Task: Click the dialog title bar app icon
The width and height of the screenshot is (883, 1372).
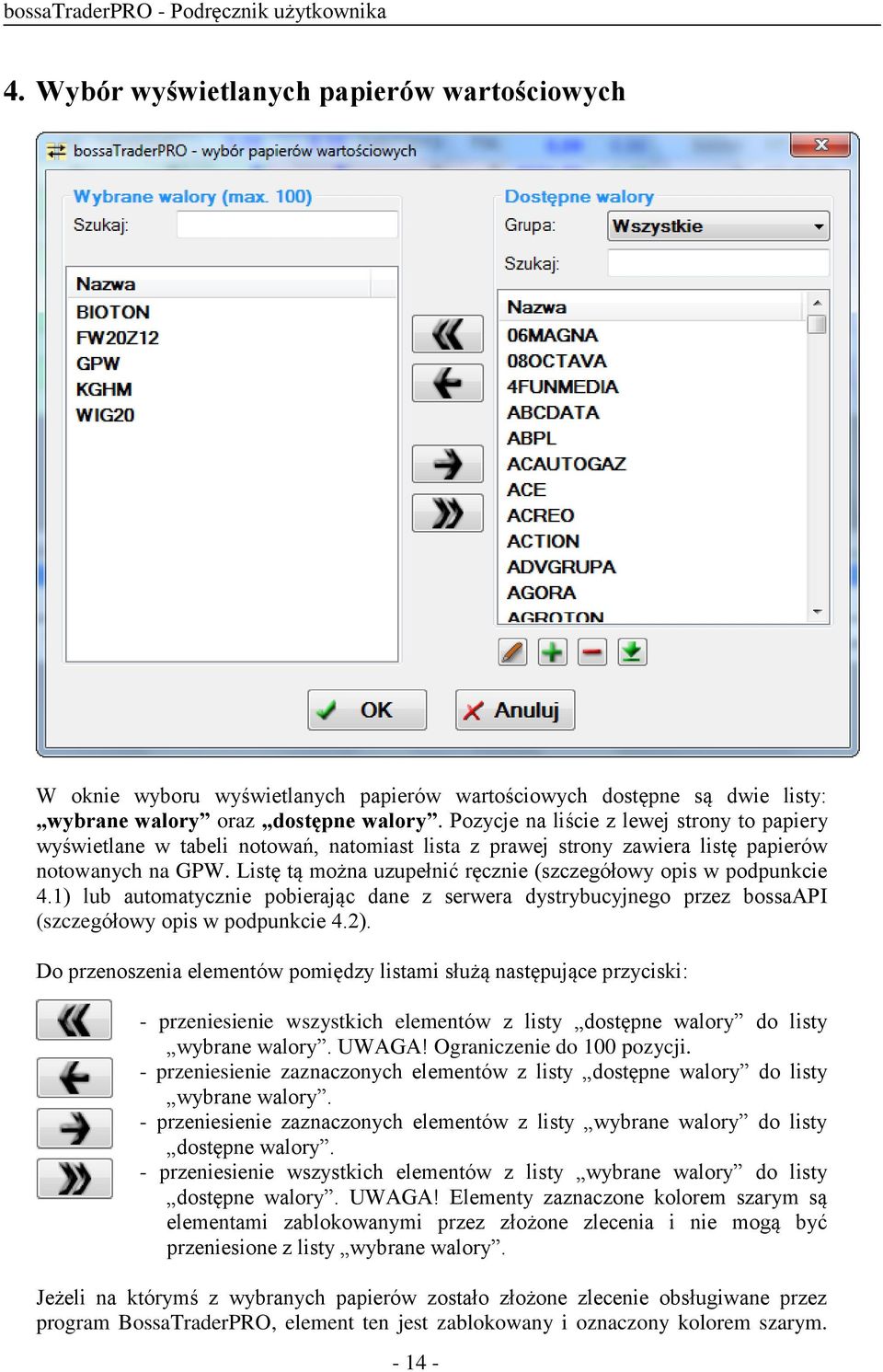Action: pyautogui.click(x=57, y=151)
